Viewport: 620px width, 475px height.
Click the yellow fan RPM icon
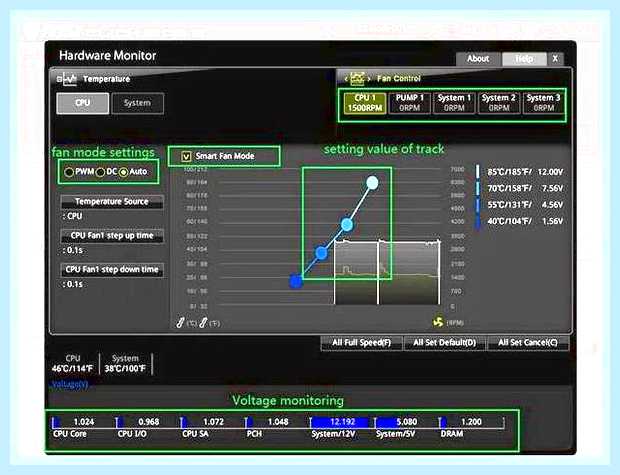pyautogui.click(x=438, y=322)
